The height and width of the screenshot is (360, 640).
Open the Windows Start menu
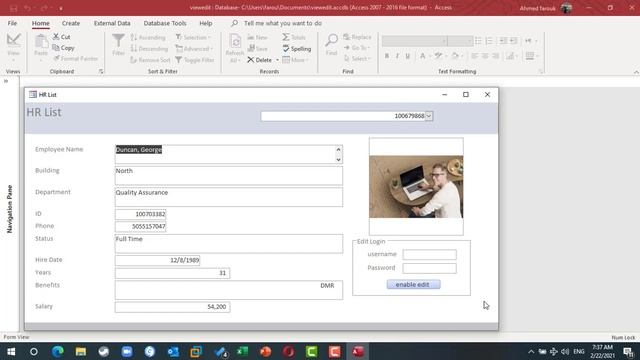[x=11, y=352]
